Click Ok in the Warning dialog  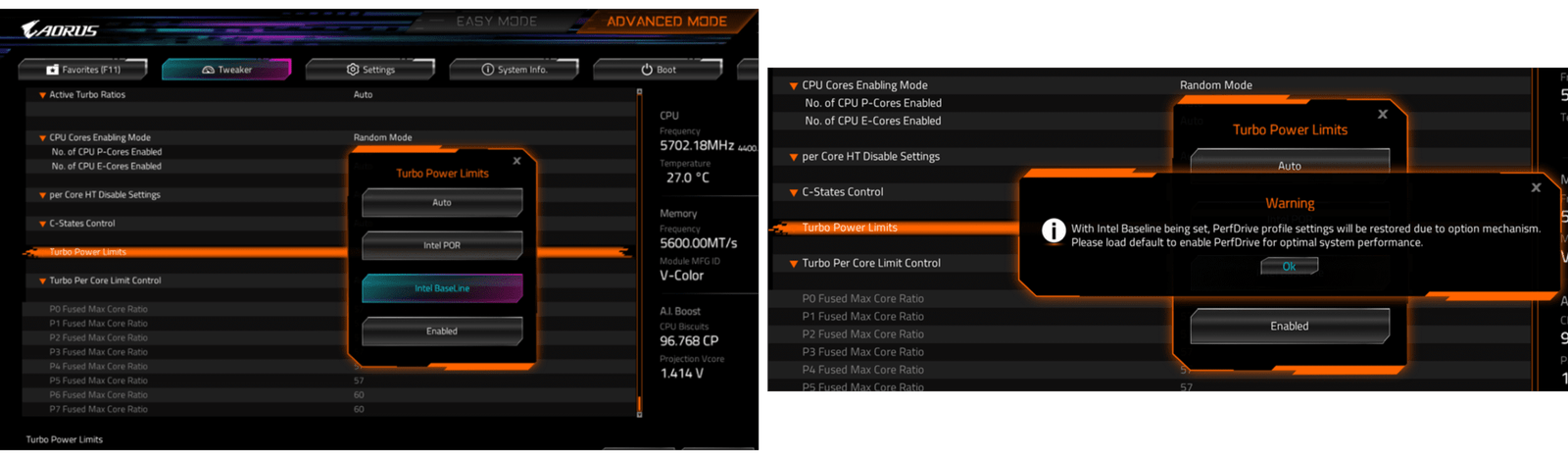(x=1289, y=266)
